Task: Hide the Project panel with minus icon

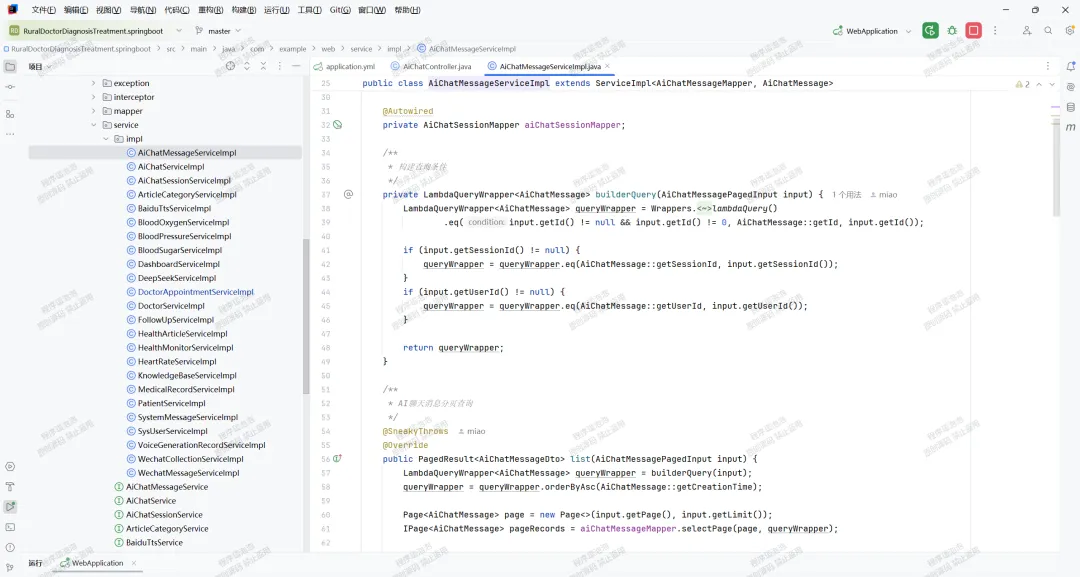Action: click(x=296, y=66)
